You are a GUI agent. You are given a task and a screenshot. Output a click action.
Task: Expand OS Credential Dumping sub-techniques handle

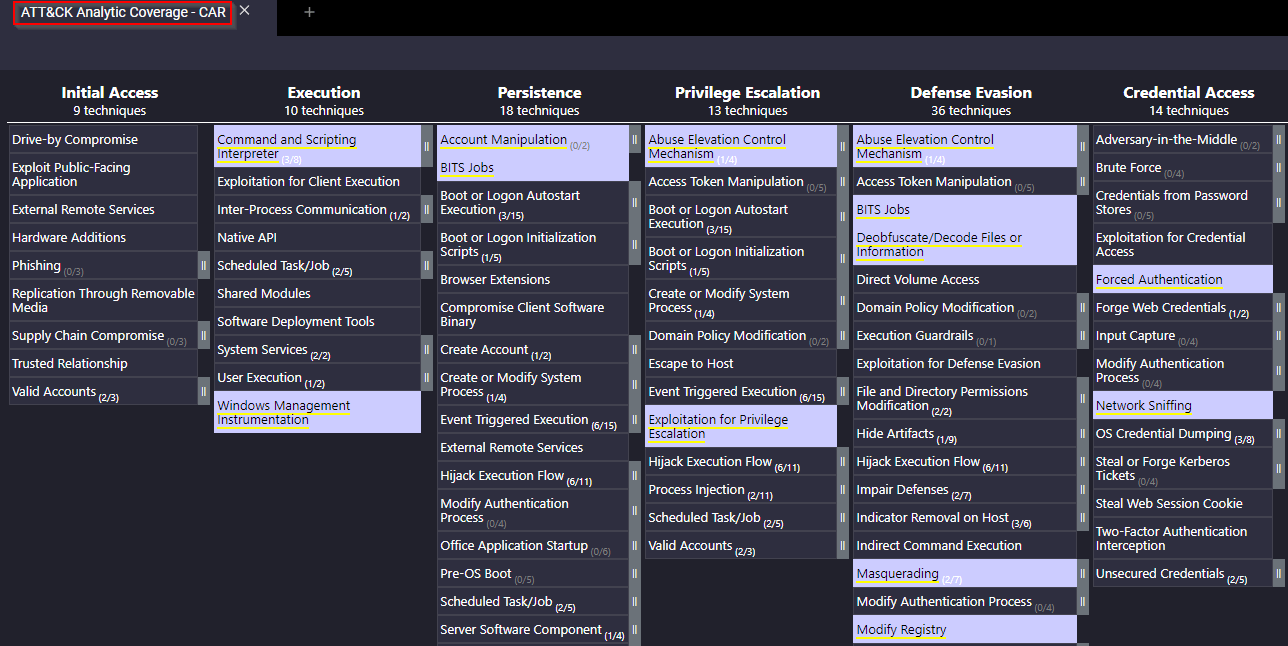(1279, 433)
